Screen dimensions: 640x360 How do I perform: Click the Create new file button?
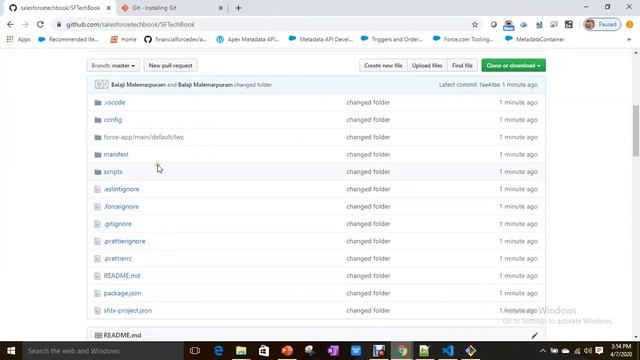(x=383, y=65)
